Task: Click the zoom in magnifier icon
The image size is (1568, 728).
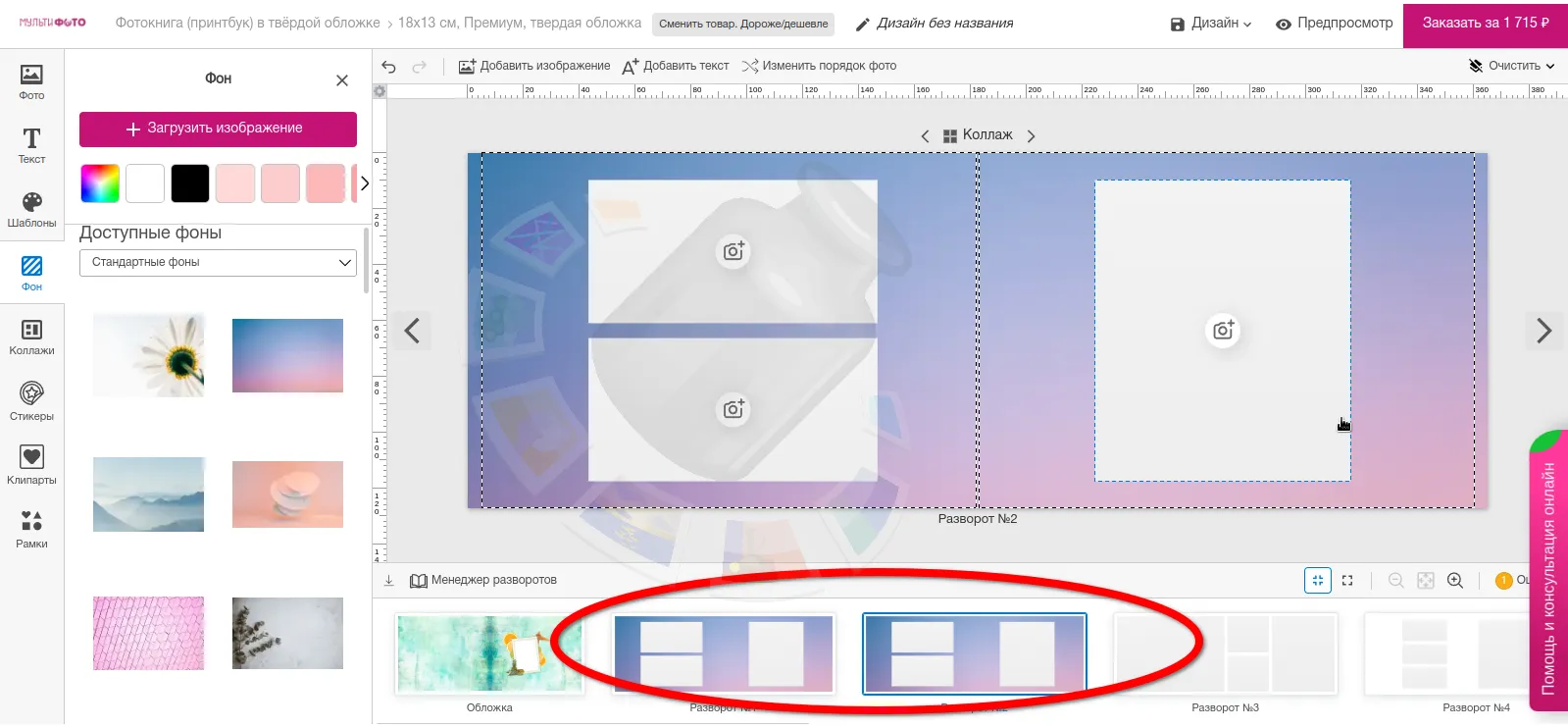Action: (x=1455, y=581)
